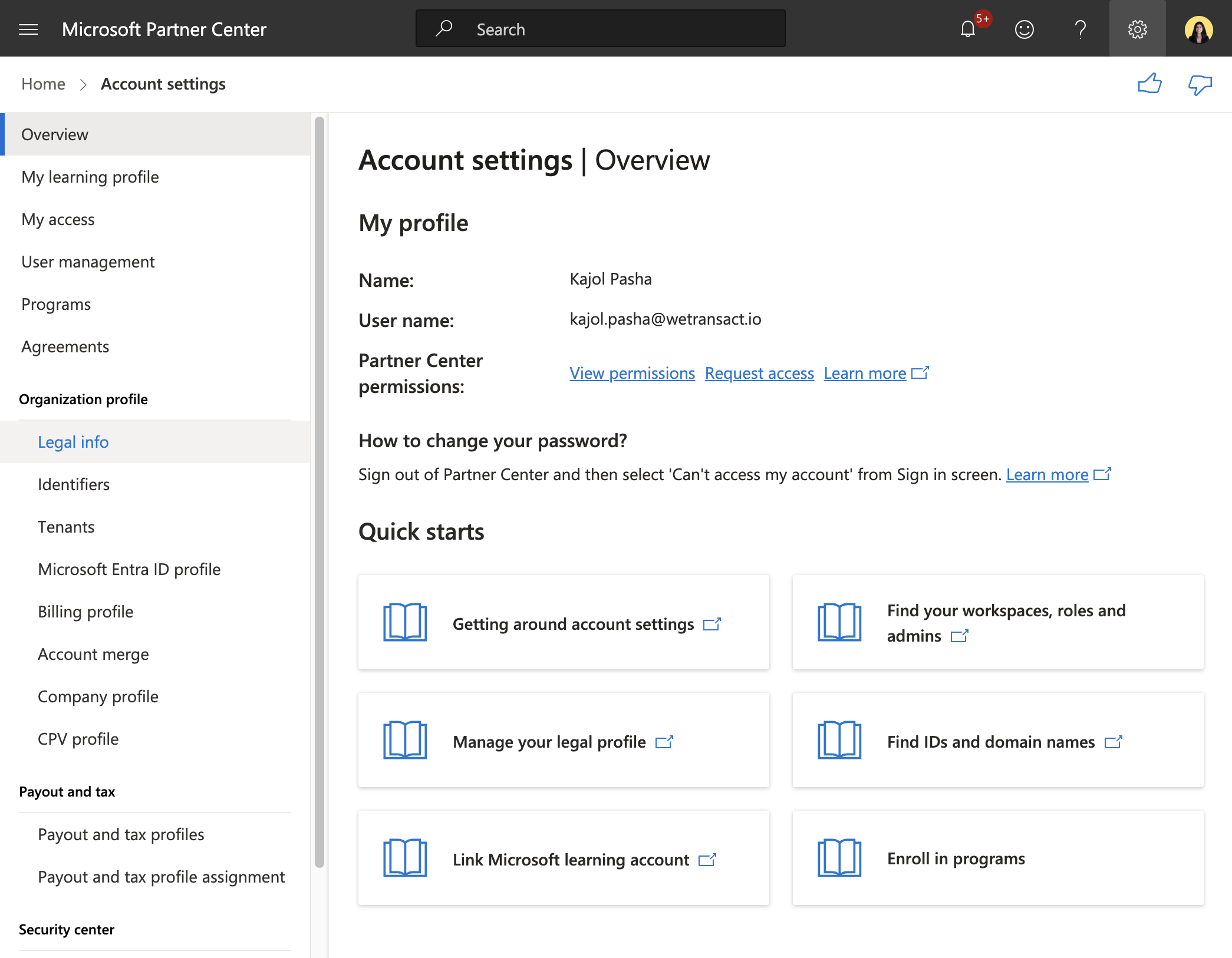The width and height of the screenshot is (1232, 958).
Task: Click book icon for Find your workspaces card
Action: pyautogui.click(x=839, y=622)
